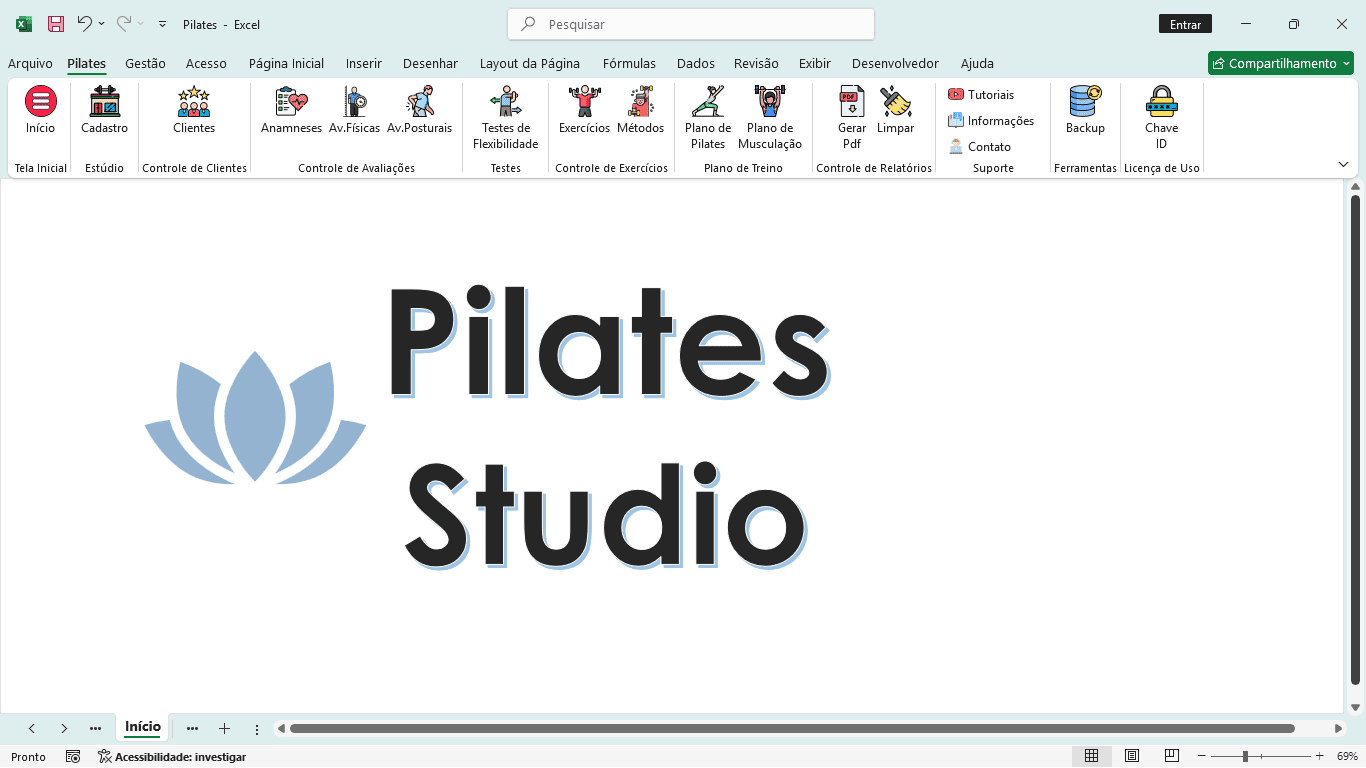
Task: Go to next sheet arrow
Action: click(x=64, y=729)
